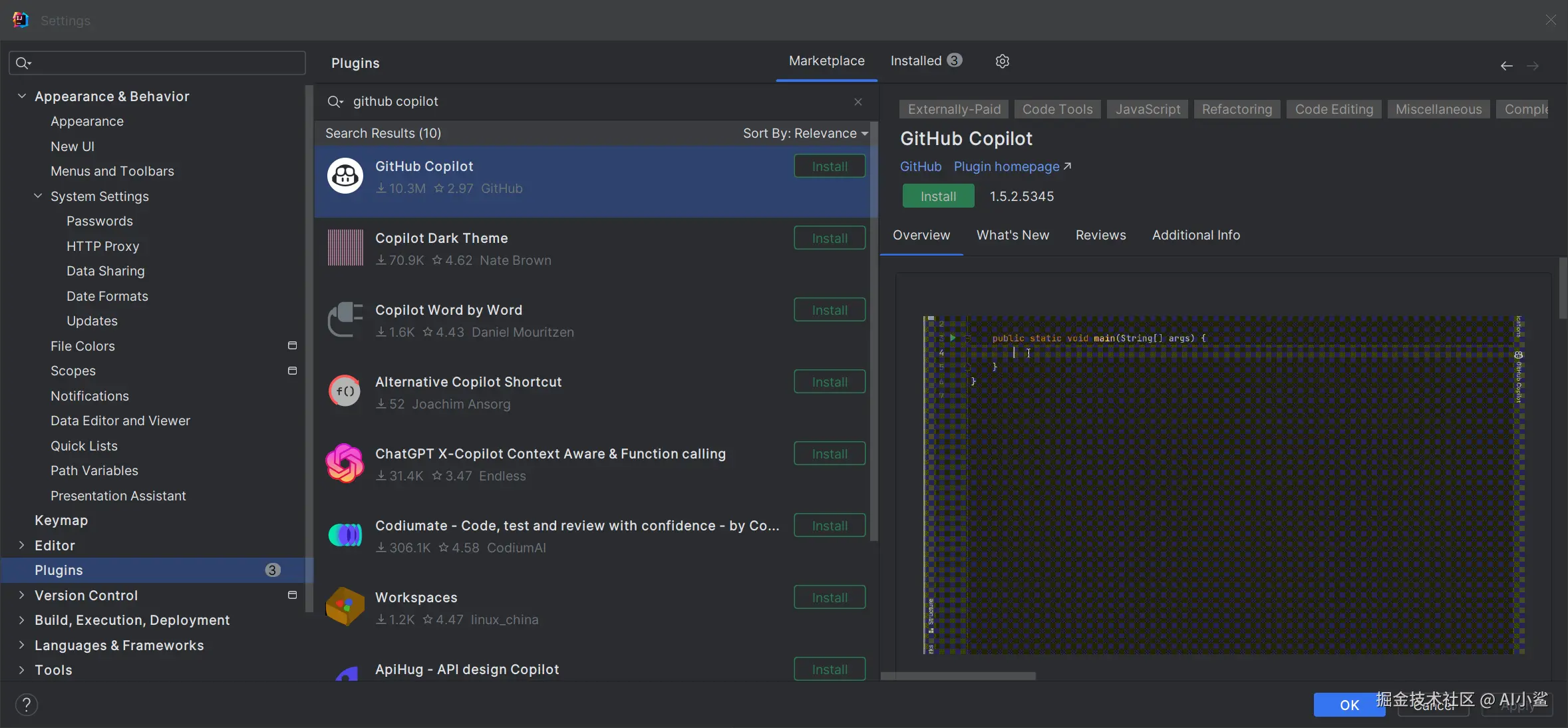Clear the plugin search with X icon
The height and width of the screenshot is (728, 1568).
(x=858, y=102)
